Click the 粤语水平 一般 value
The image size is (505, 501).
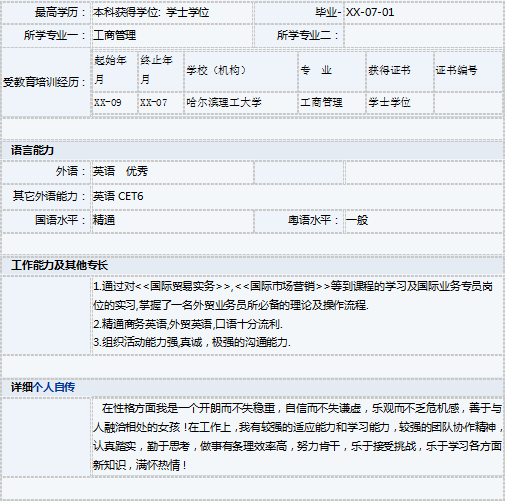coord(357,220)
